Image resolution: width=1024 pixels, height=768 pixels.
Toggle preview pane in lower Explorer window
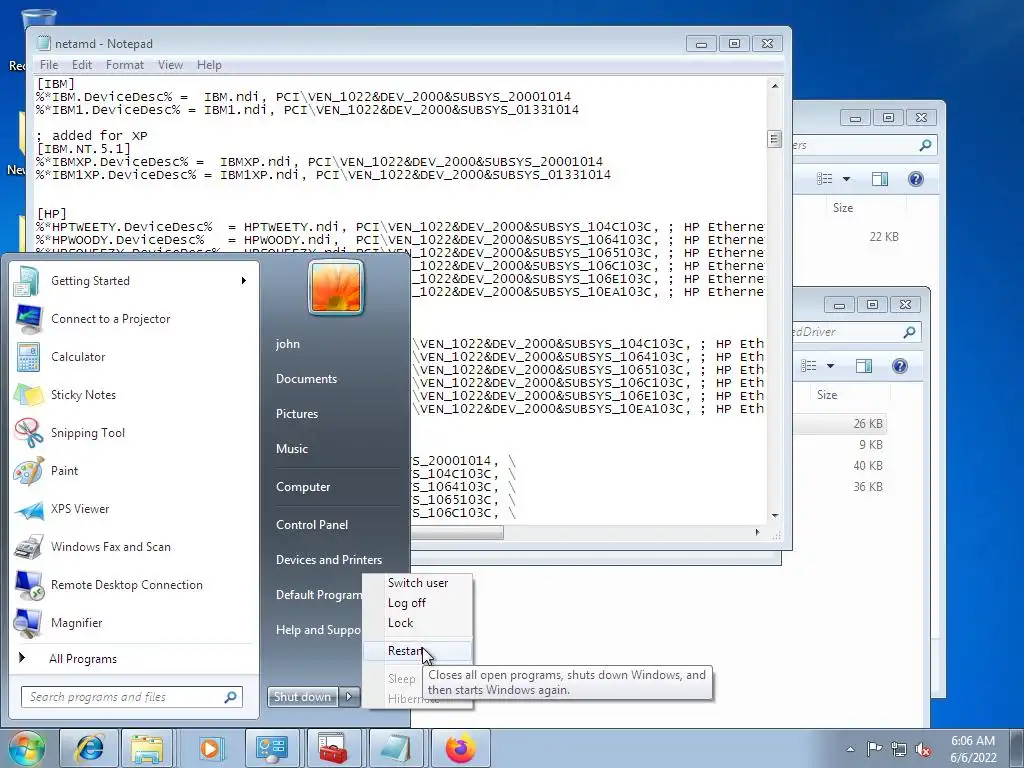(863, 366)
